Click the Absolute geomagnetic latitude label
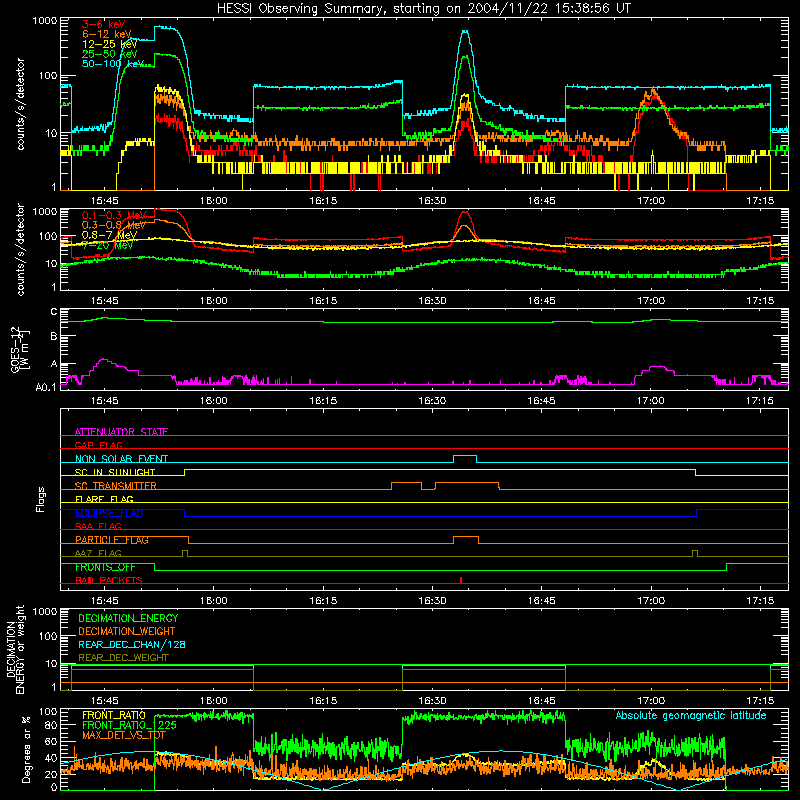Image resolution: width=800 pixels, height=800 pixels. coord(691,716)
